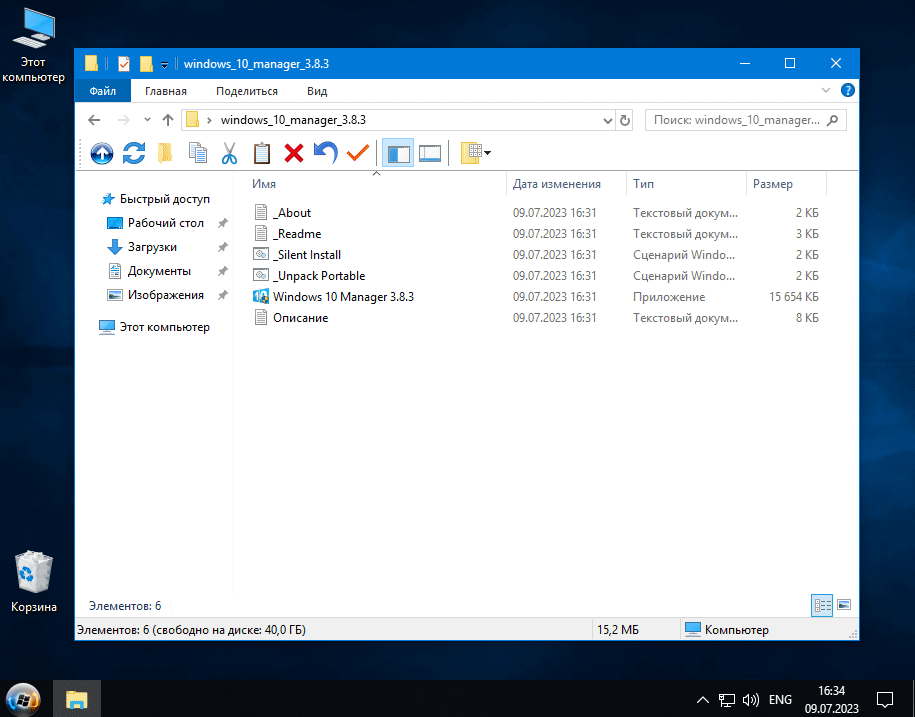This screenshot has height=717, width=915.
Task: Click the folder icon in the toolbar
Action: [165, 153]
